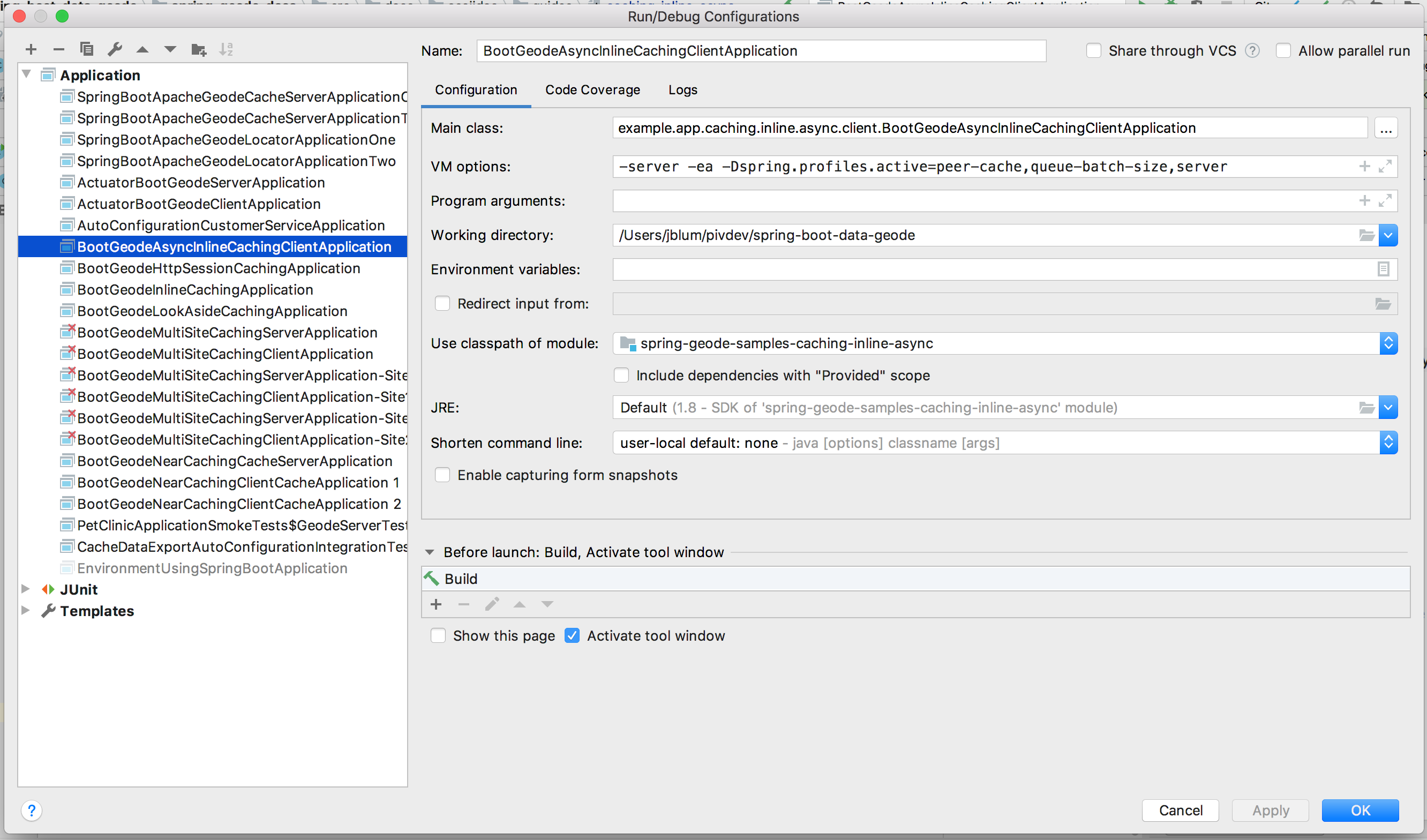Enable Allow parallel run
This screenshot has height=840, width=1427.
click(x=1283, y=51)
